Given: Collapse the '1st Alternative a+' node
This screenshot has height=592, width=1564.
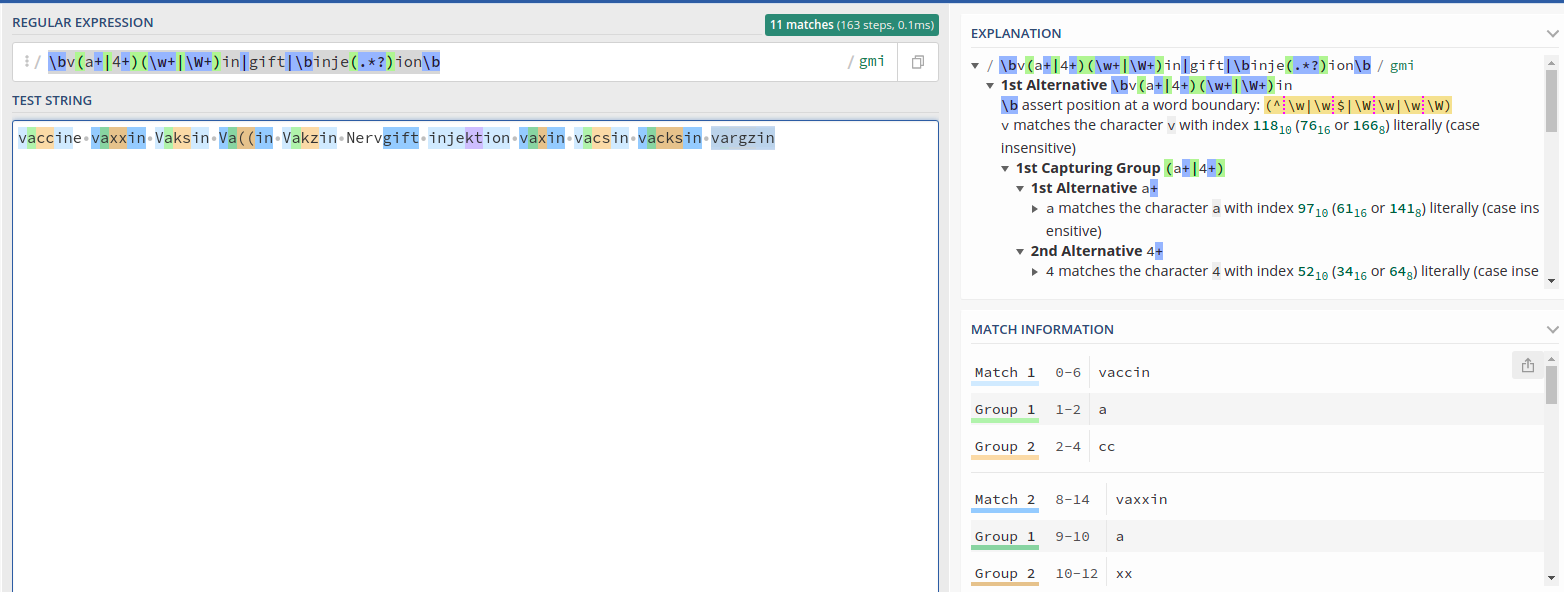Looking at the screenshot, I should point(1020,188).
